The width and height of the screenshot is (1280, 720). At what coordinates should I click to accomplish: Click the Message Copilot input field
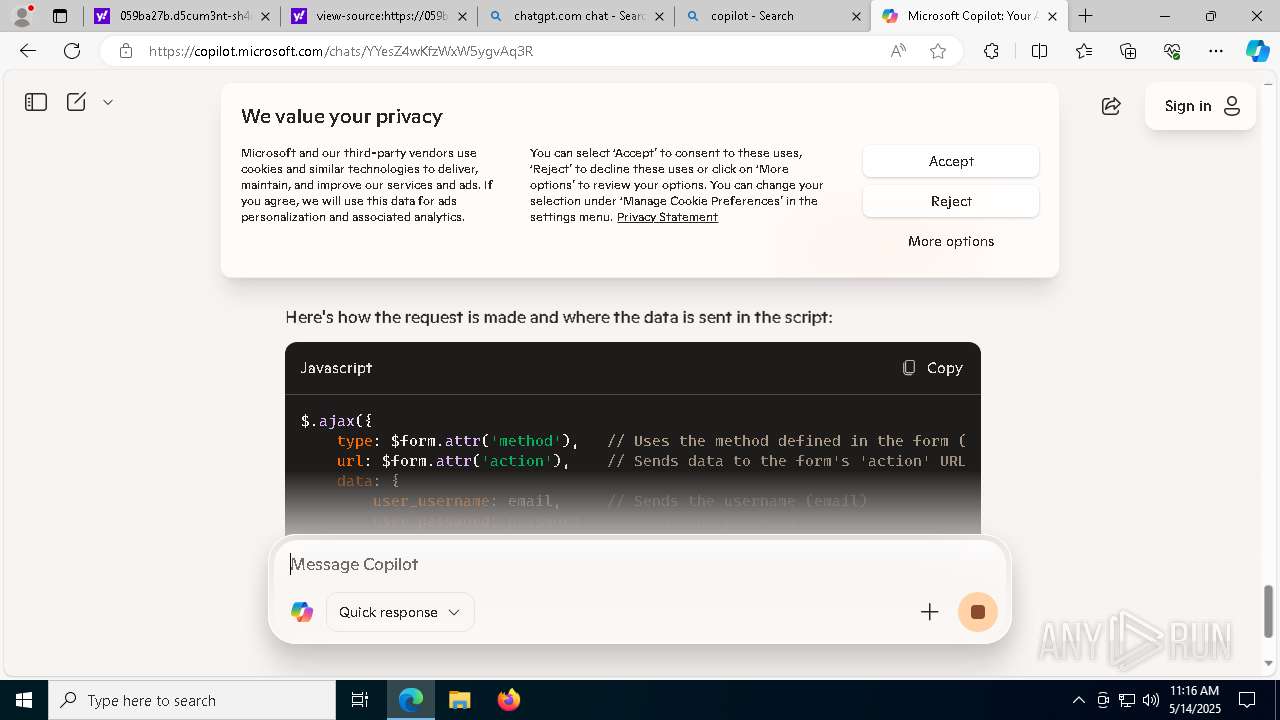coord(640,564)
